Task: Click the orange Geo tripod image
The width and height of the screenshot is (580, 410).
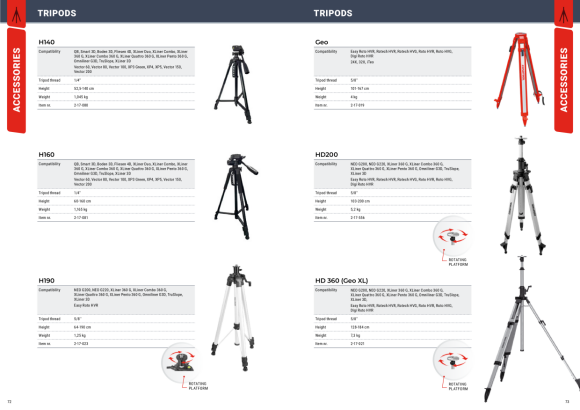Action: [x=520, y=79]
